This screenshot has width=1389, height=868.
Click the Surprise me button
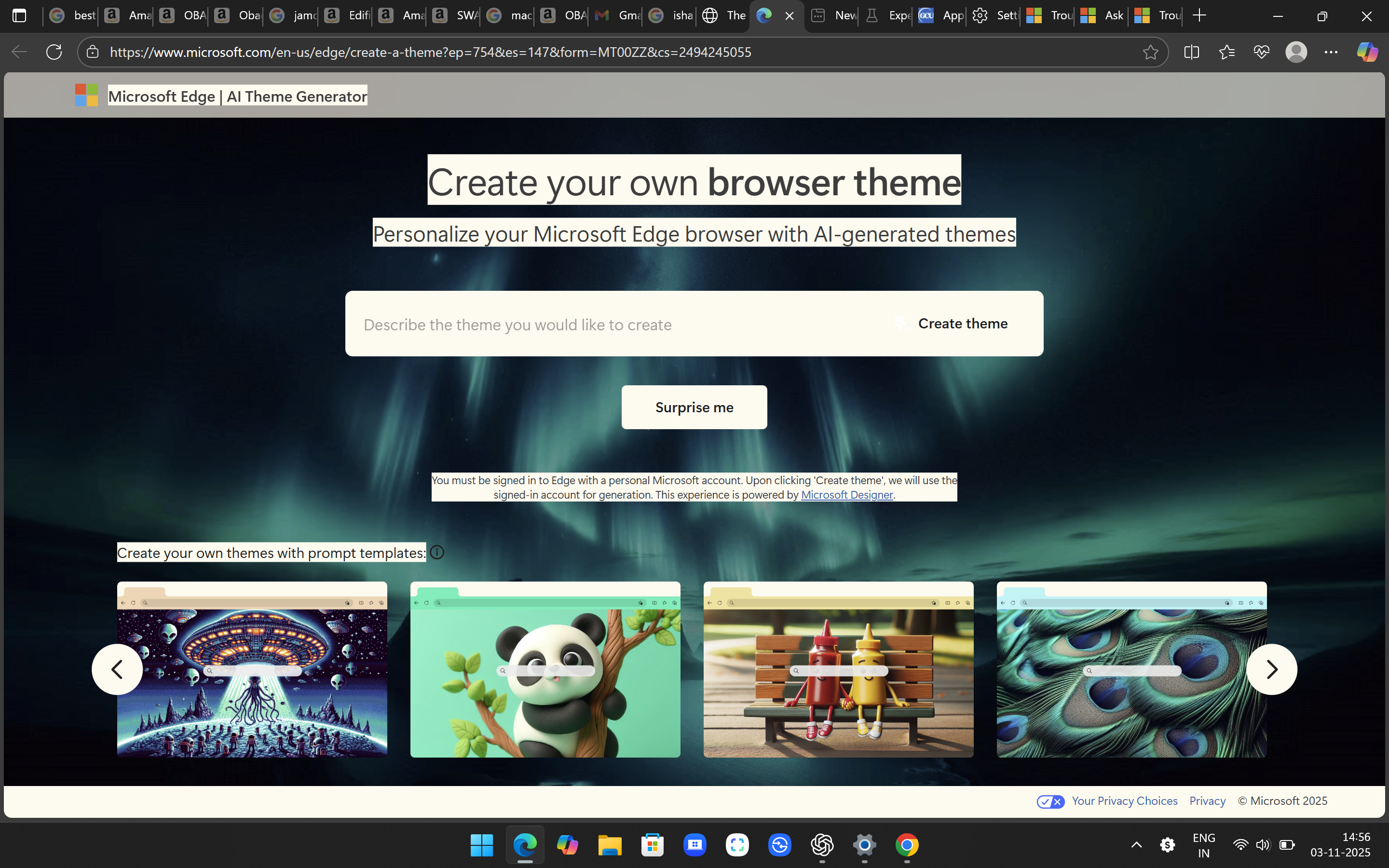694,407
